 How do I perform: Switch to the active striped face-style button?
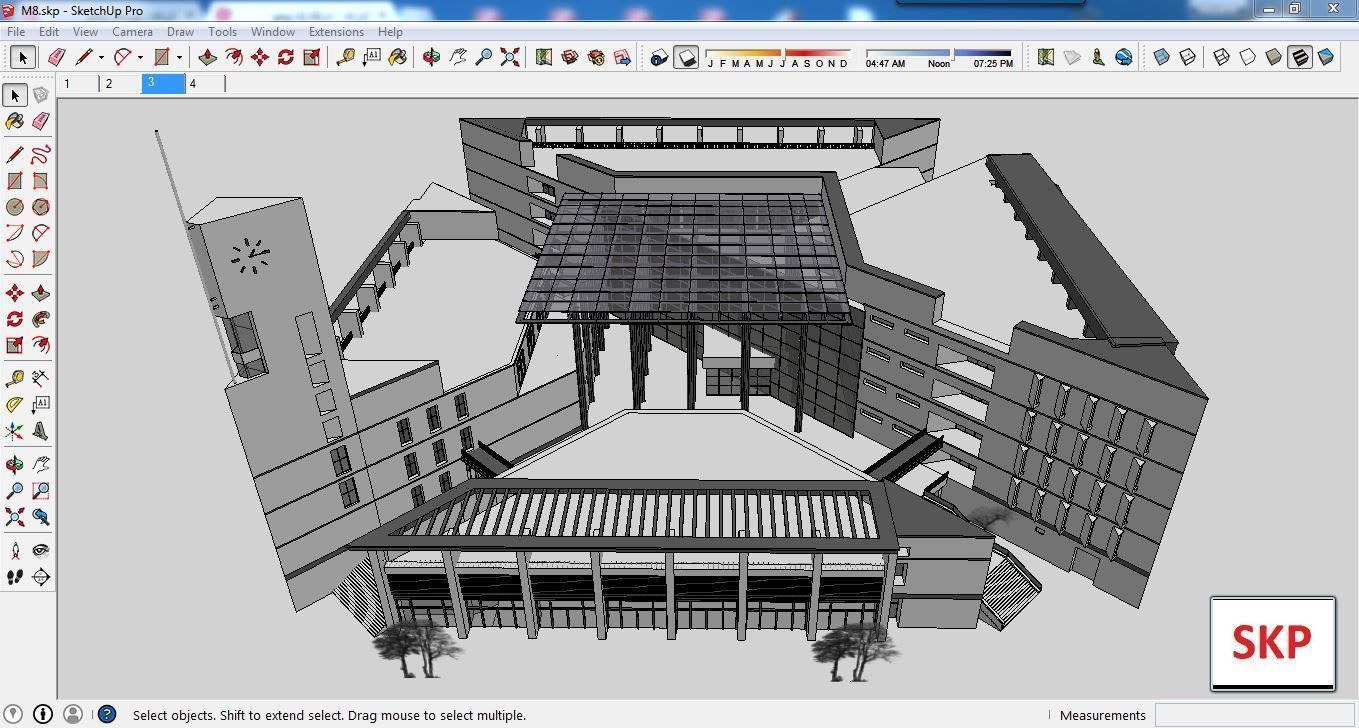1299,57
